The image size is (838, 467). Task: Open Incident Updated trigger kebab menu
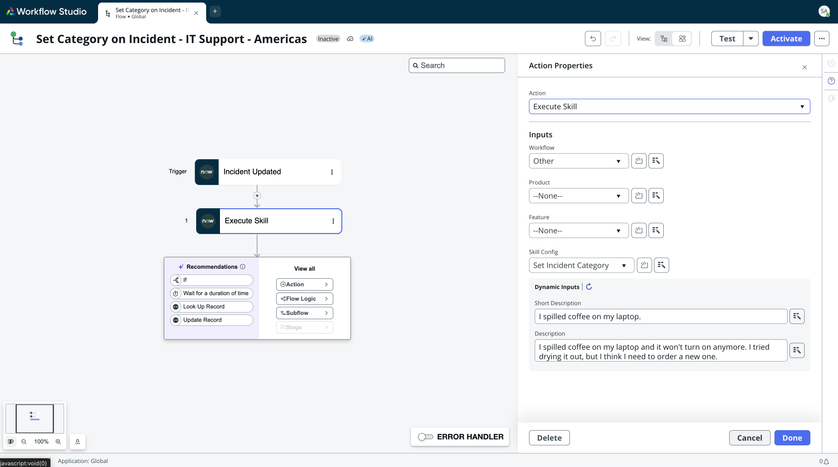point(332,172)
